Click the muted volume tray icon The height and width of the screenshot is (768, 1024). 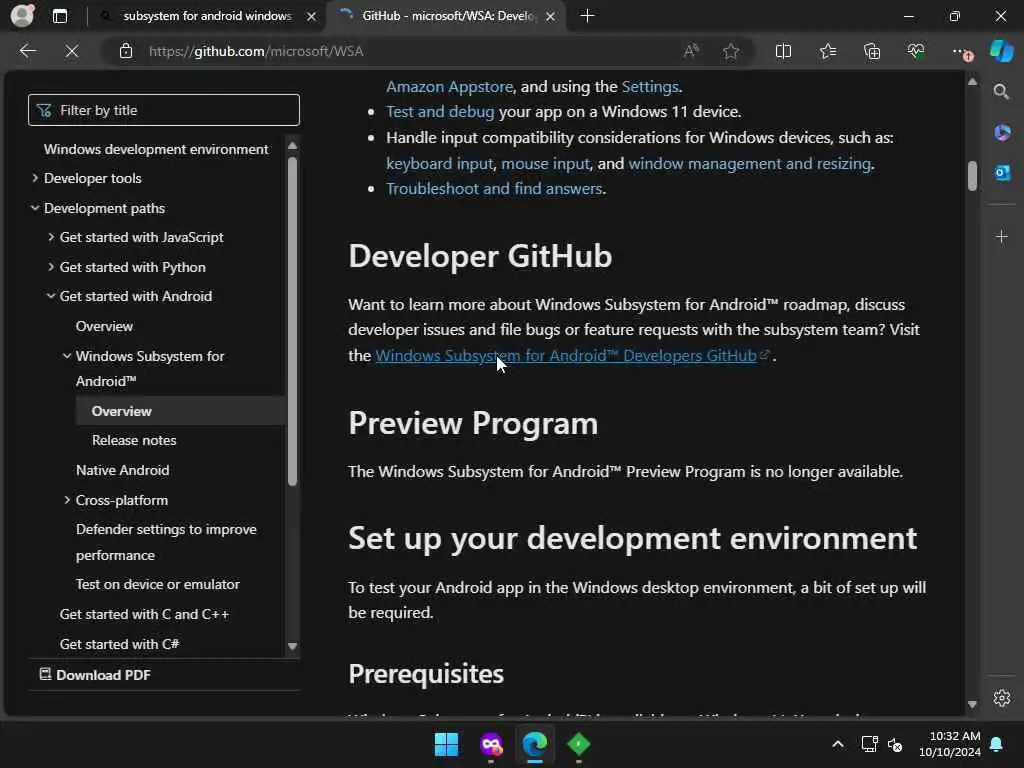point(895,744)
